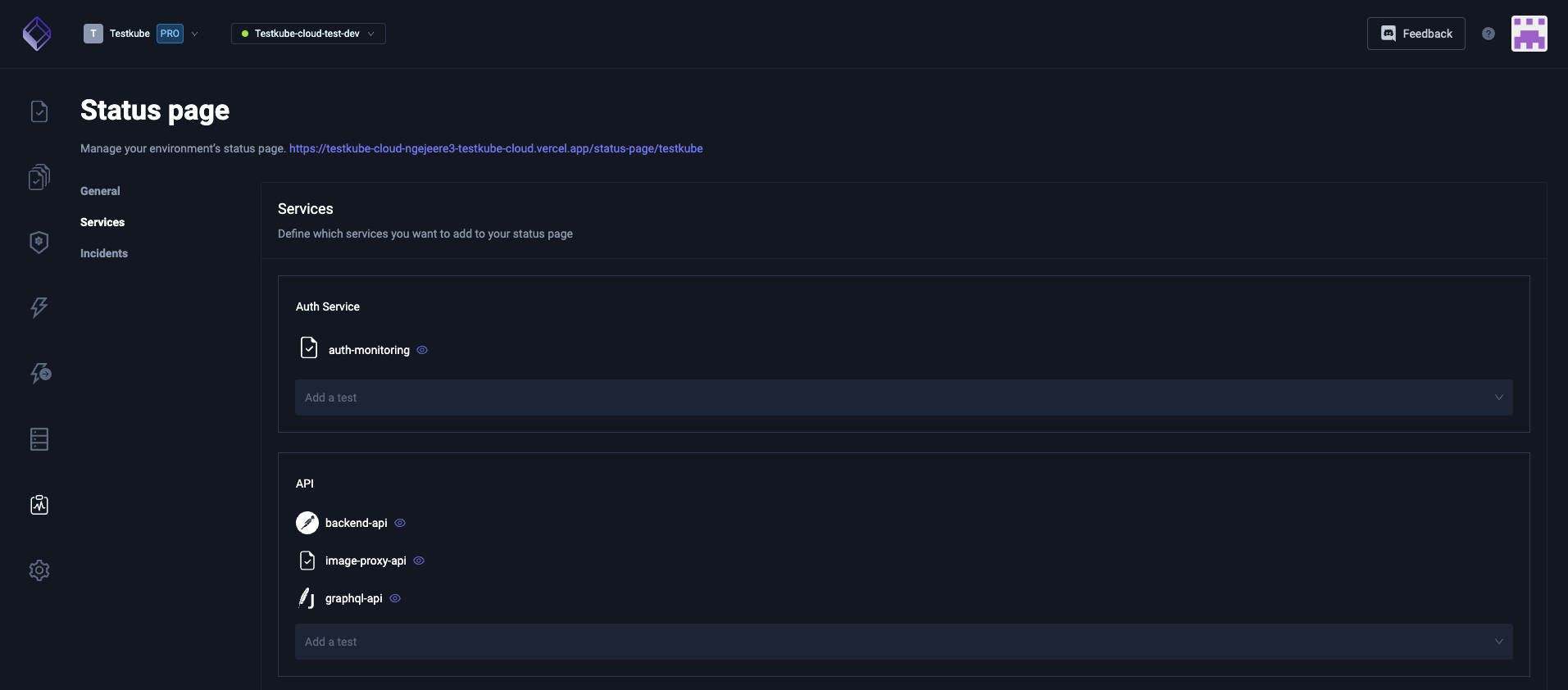Viewport: 1568px width, 690px height.
Task: Toggle visibility eye for graphql-api
Action: pyautogui.click(x=395, y=598)
